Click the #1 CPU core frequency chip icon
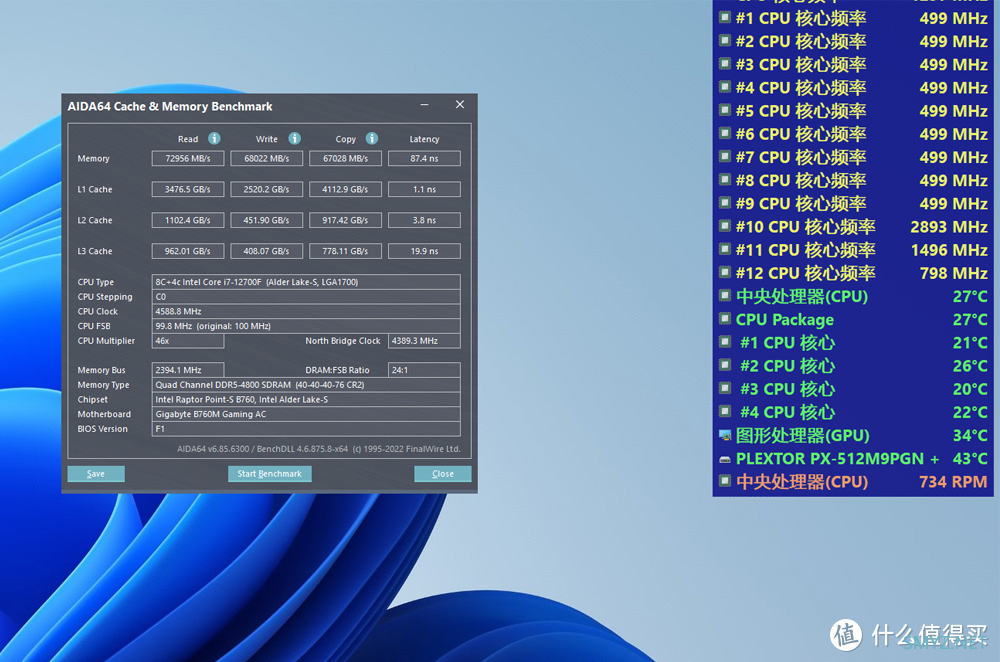Viewport: 1000px width, 662px height. (724, 17)
